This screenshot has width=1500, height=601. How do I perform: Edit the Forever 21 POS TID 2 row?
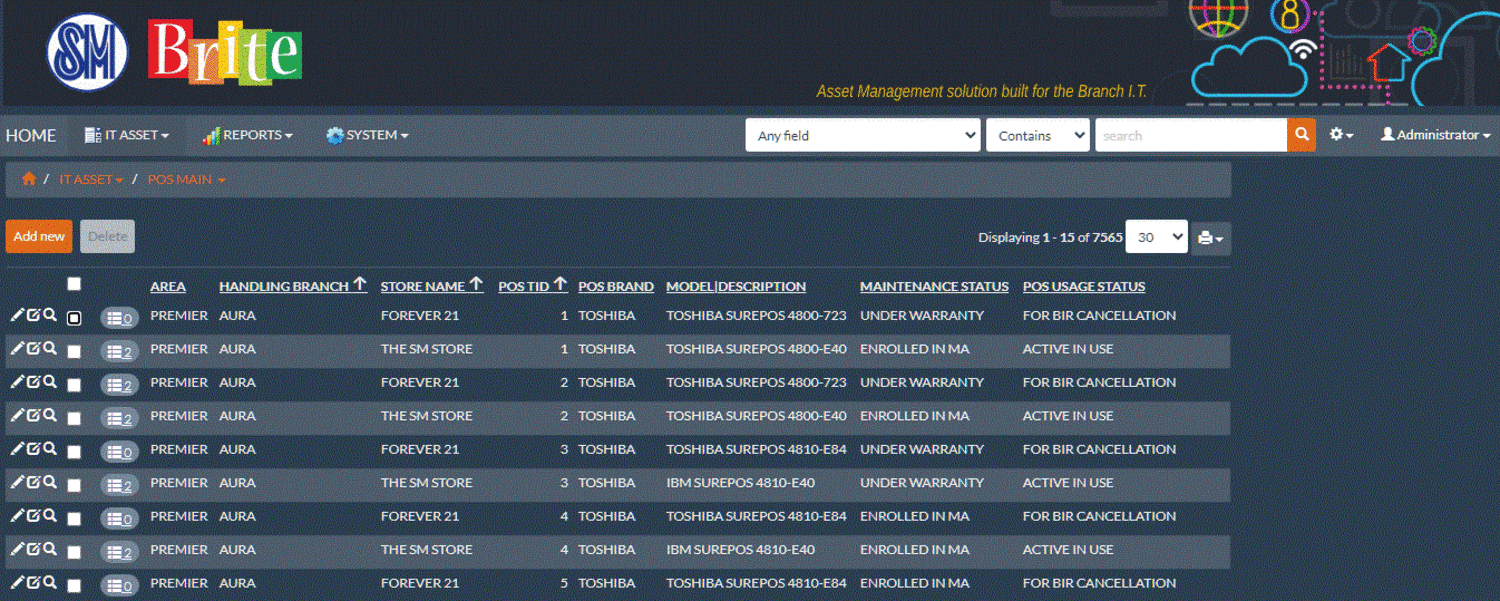pos(17,382)
